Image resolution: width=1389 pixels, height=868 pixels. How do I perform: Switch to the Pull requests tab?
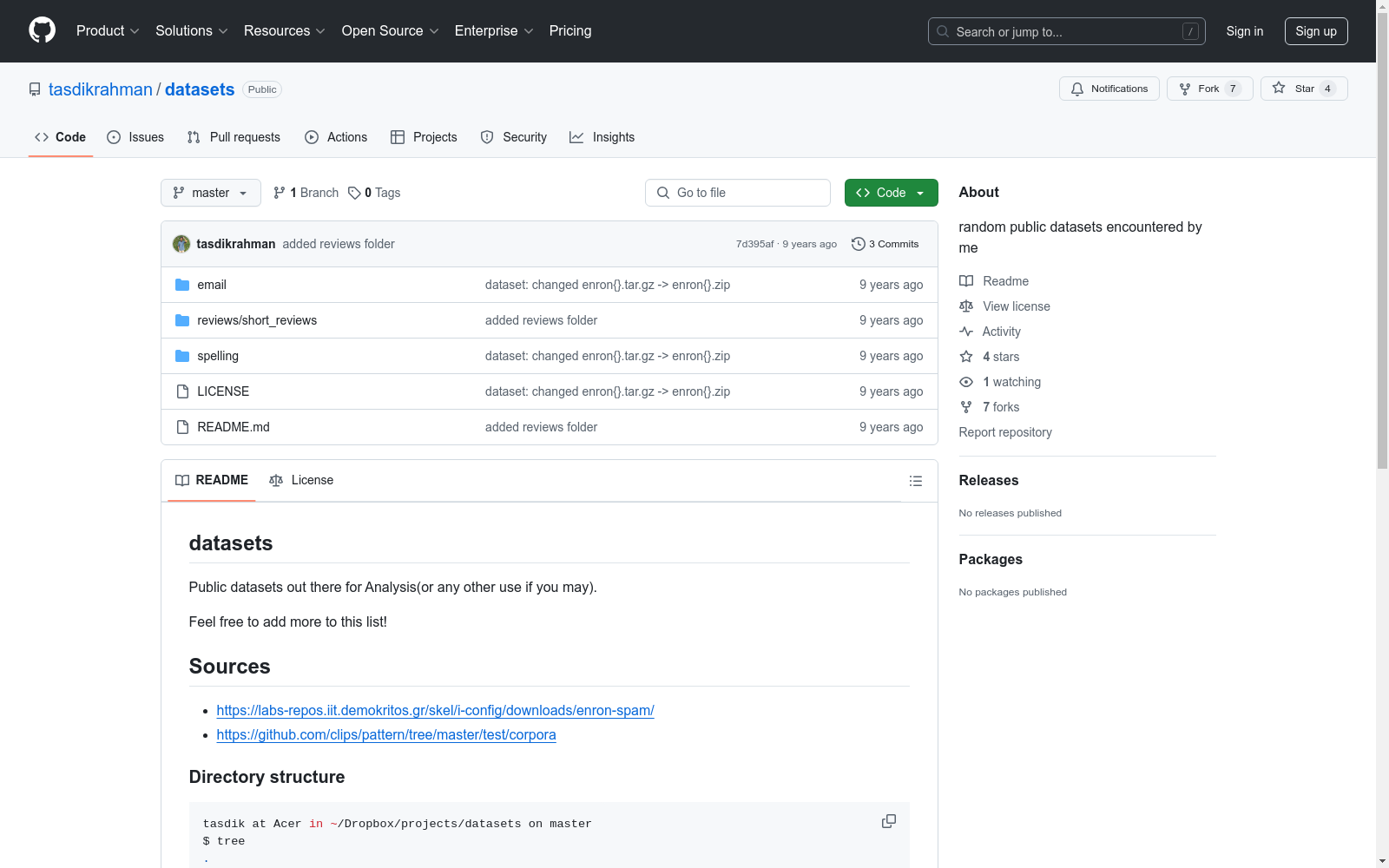234,137
